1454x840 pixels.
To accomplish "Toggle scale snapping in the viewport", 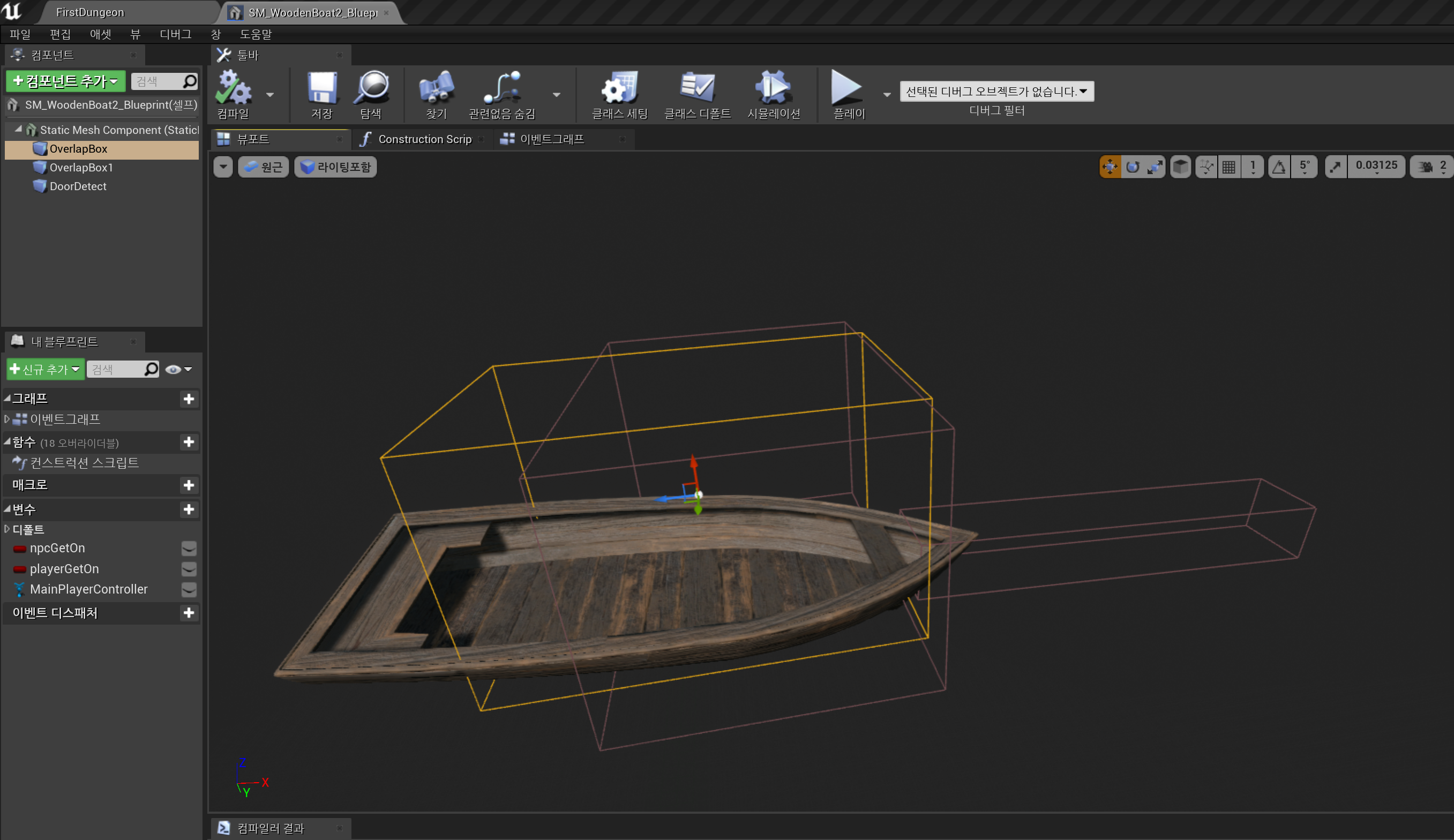I will (1336, 167).
